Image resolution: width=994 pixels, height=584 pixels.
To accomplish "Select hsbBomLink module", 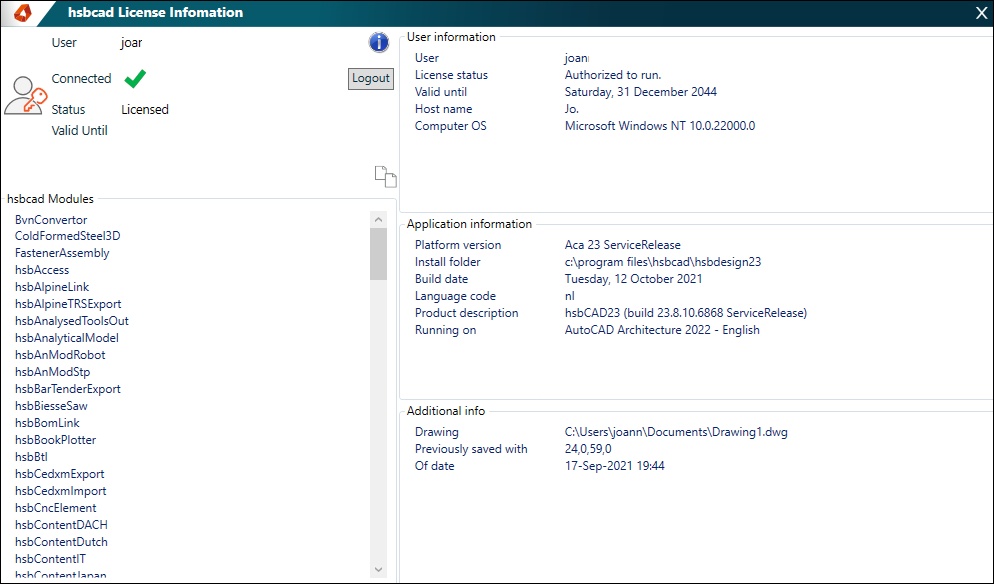I will [48, 423].
